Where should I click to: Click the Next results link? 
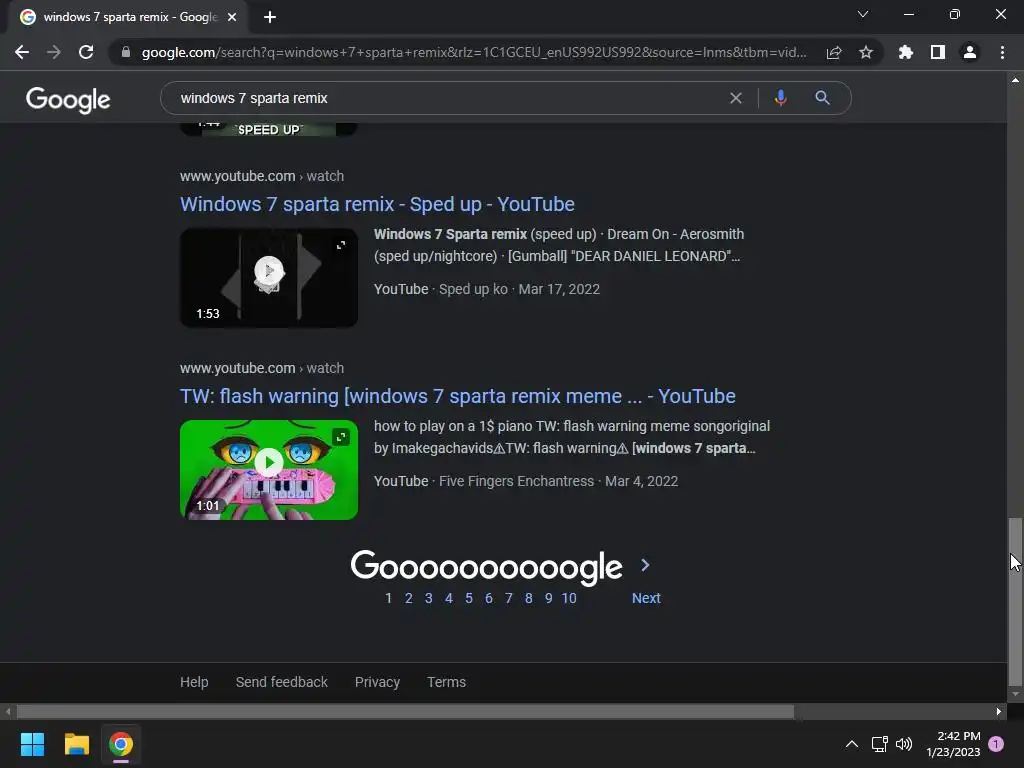click(646, 598)
